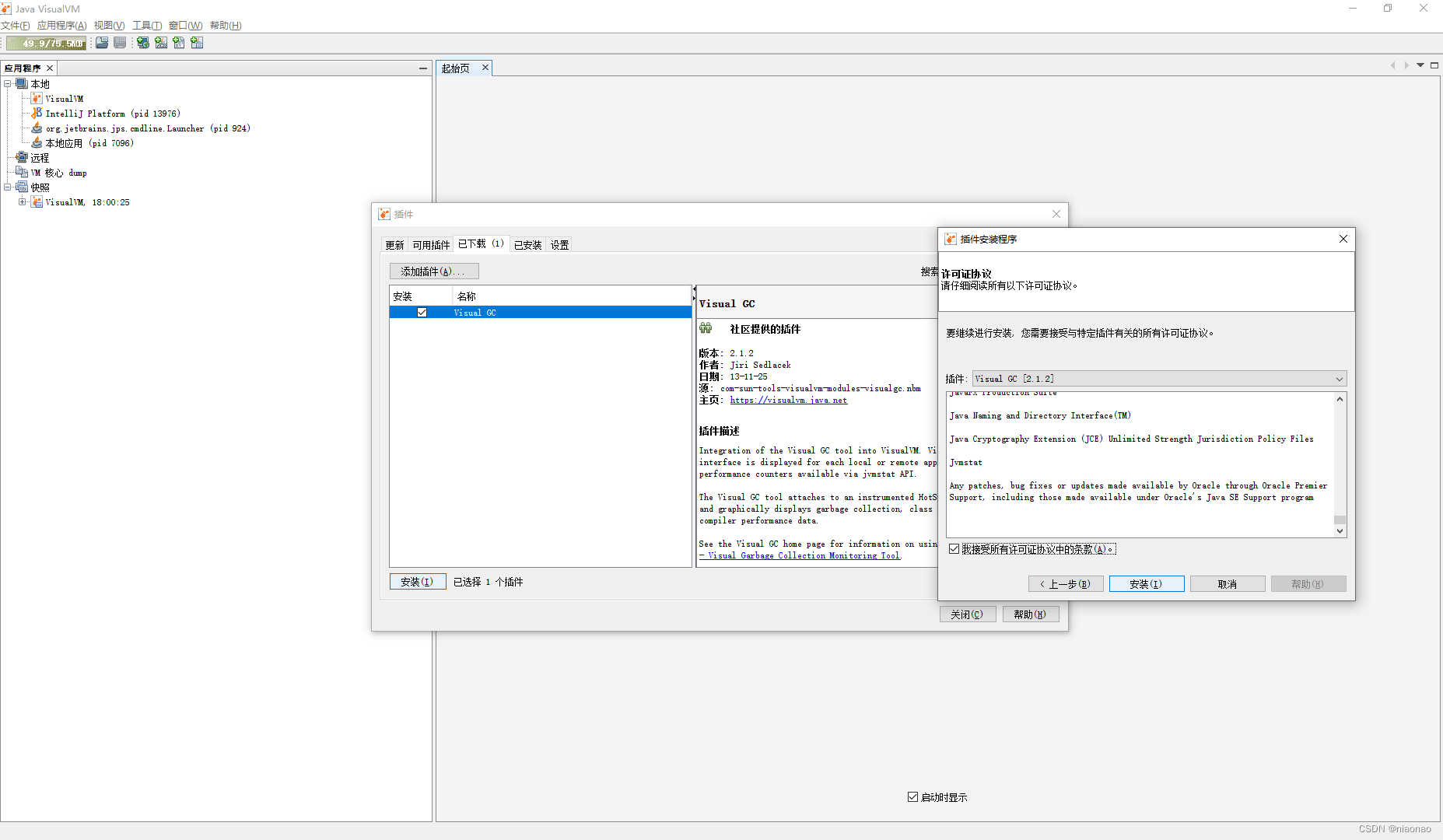Click the Add JMX Connection toolbar icon
The width and height of the screenshot is (1443, 840).
[161, 43]
